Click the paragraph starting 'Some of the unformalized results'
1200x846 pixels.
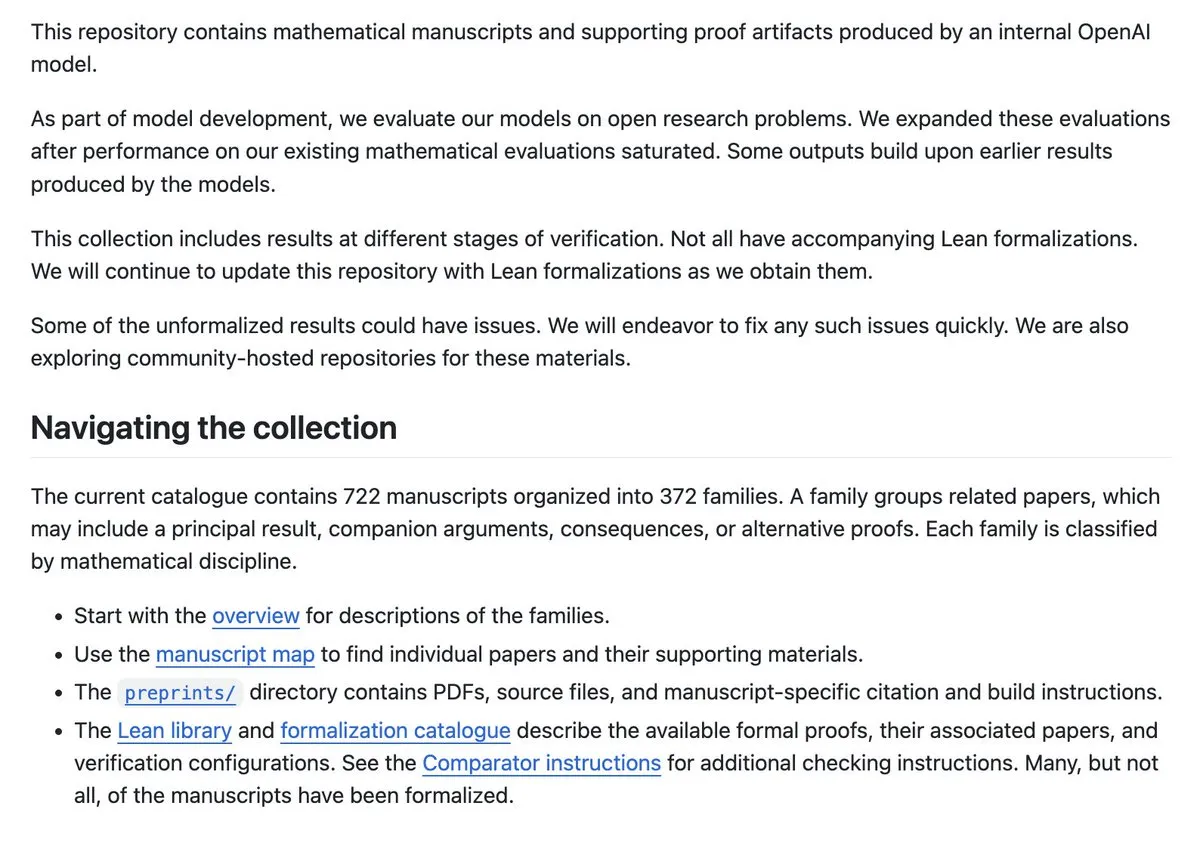[x=580, y=342]
